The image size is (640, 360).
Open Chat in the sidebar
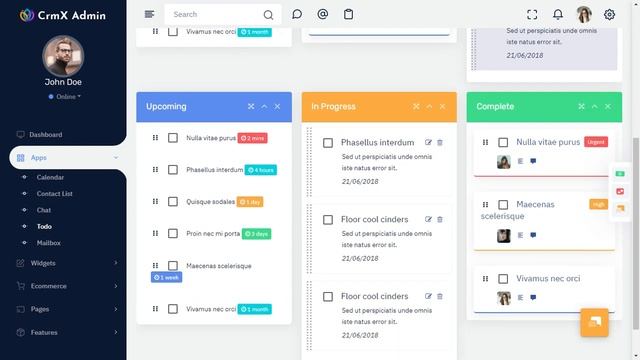coord(44,210)
